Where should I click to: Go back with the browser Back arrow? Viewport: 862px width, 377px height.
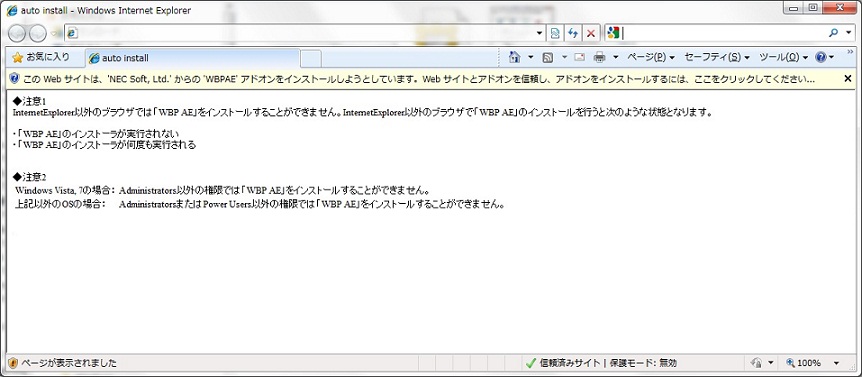(16, 34)
